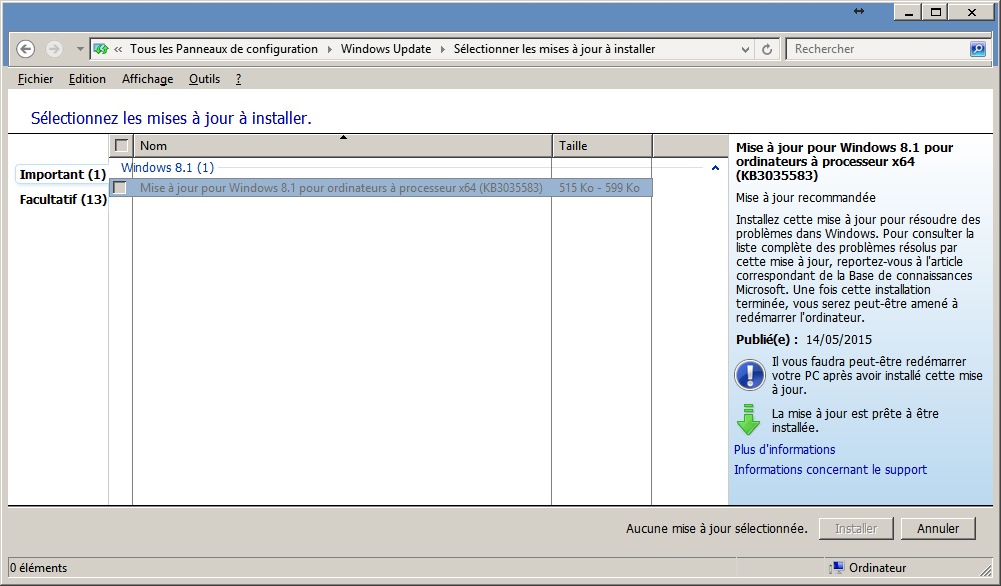Click the Refresh button in address bar
The image size is (1001, 586).
(x=767, y=49)
